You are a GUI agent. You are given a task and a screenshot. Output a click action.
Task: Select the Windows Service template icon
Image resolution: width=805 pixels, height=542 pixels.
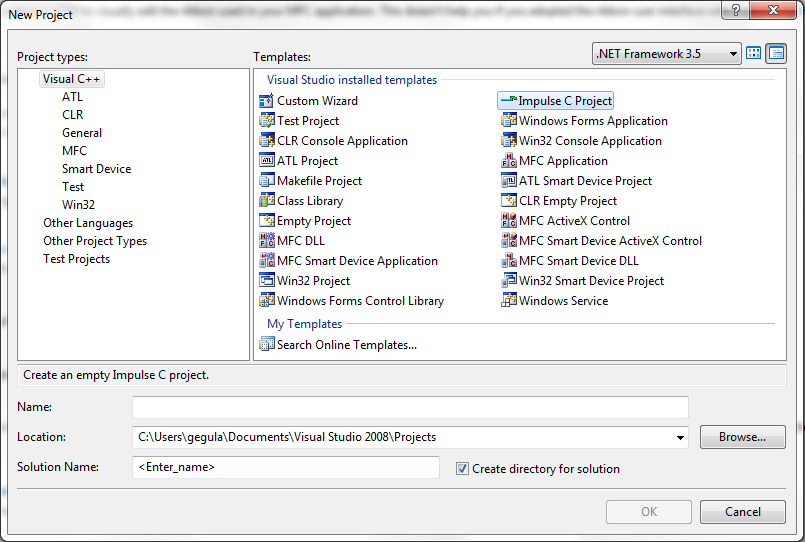click(508, 301)
